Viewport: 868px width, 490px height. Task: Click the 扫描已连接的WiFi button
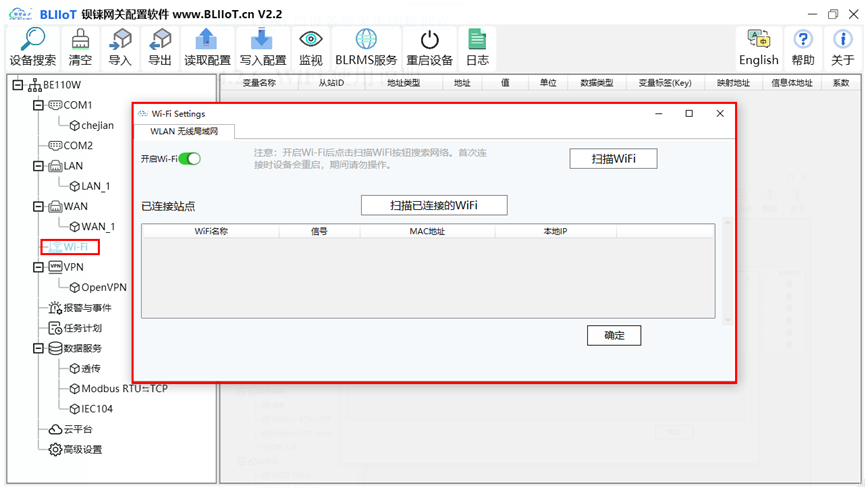pyautogui.click(x=434, y=205)
